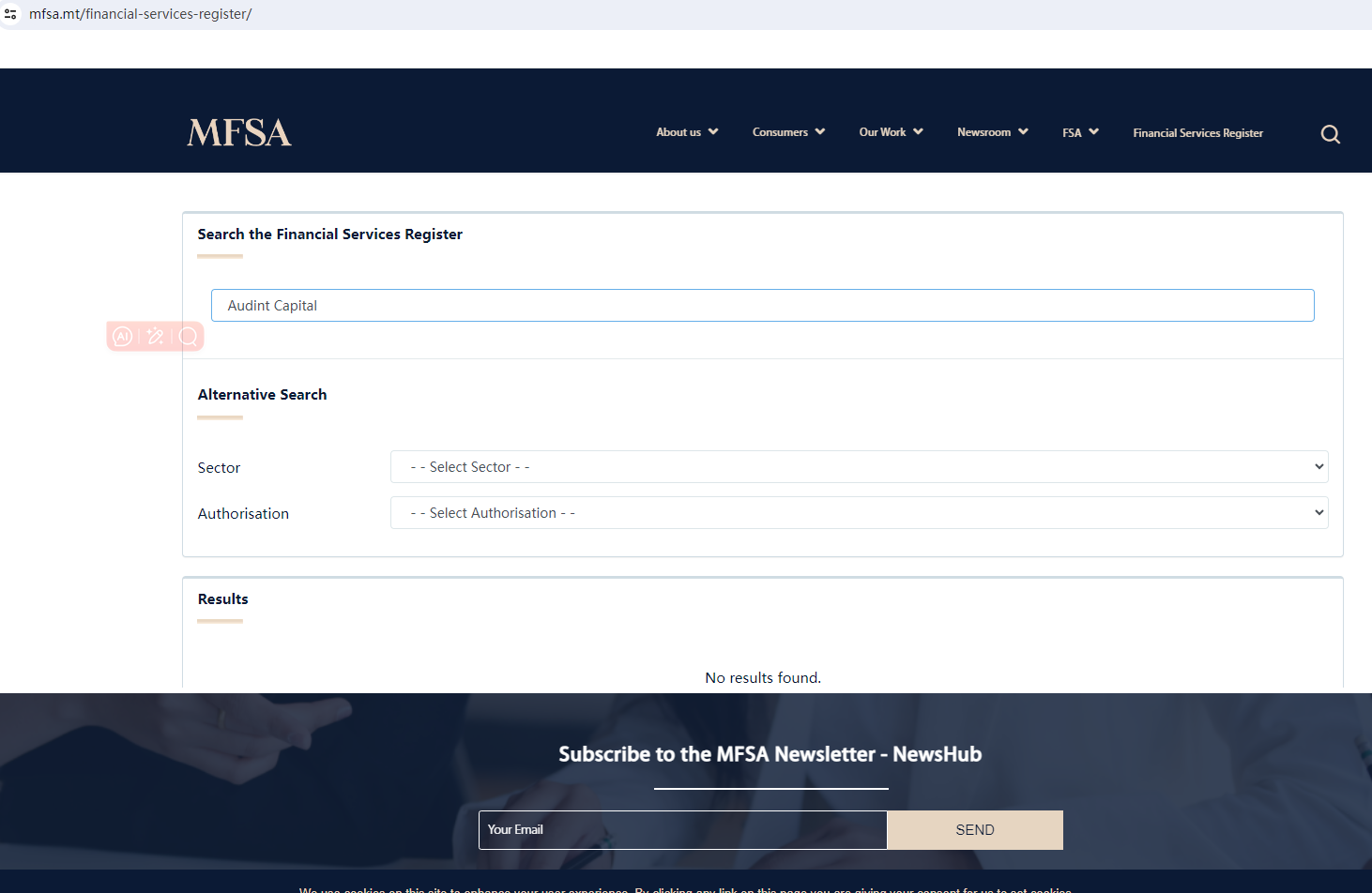Screen dimensions: 1372x893
Task: Click the 'Search the Financial Services Register' heading
Action: 329,235
